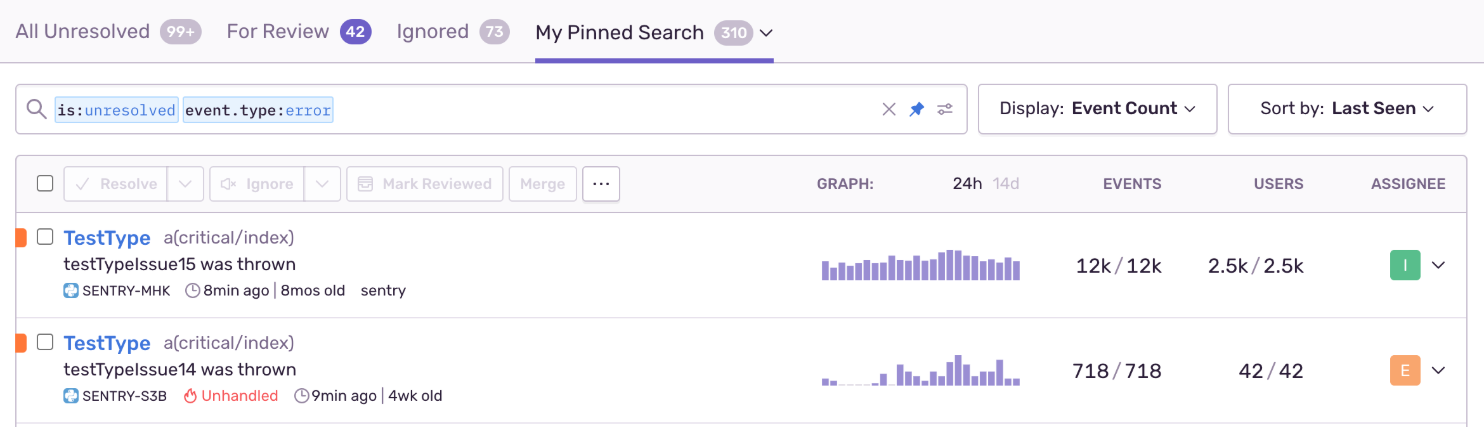Screen dimensions: 1484x427
Task: Open search filter settings sliders icon
Action: pos(945,109)
